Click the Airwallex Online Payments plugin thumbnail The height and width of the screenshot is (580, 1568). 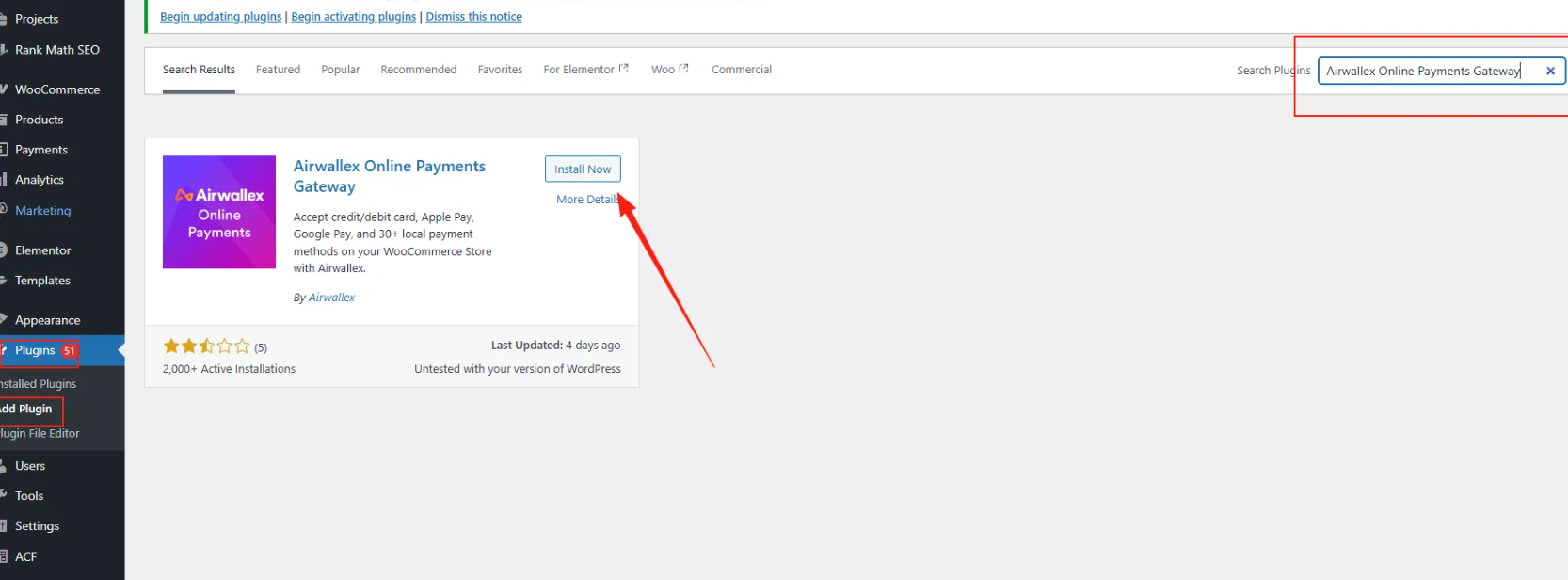pyautogui.click(x=219, y=212)
